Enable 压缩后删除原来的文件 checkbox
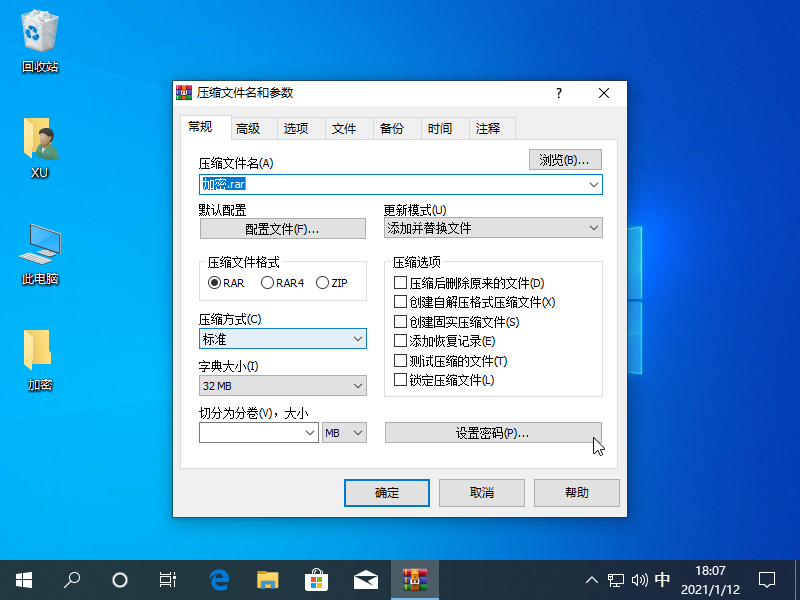The image size is (800, 600). coord(401,284)
